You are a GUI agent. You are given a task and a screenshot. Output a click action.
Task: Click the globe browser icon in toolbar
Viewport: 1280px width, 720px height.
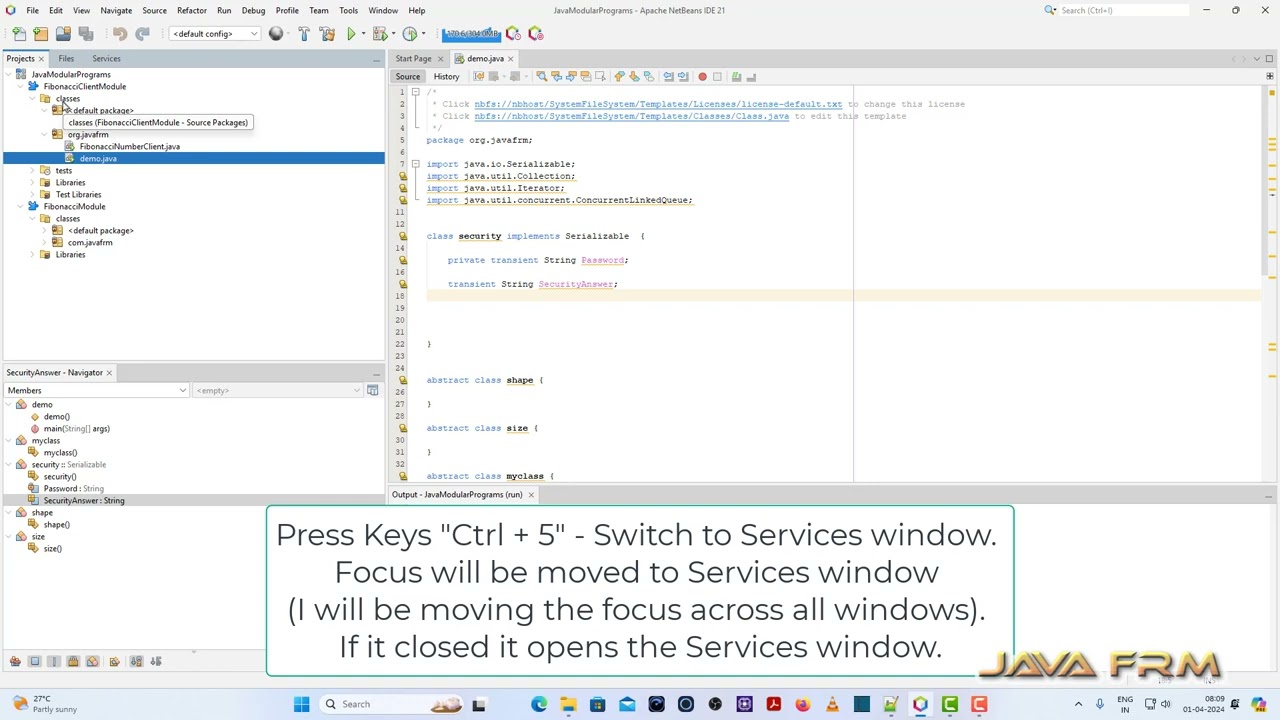pyautogui.click(x=276, y=34)
